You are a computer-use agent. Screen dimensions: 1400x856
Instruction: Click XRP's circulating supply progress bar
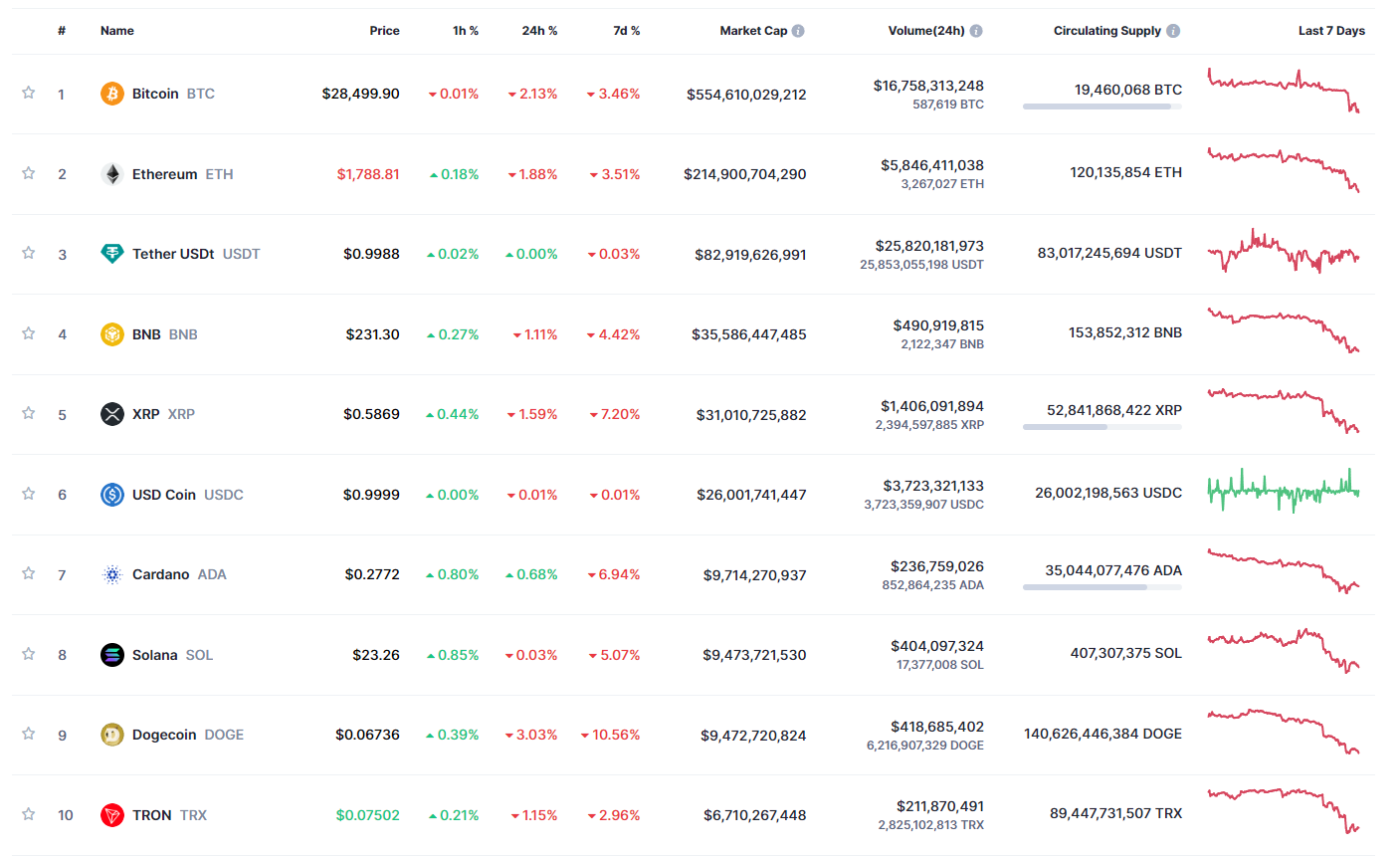point(1102,427)
